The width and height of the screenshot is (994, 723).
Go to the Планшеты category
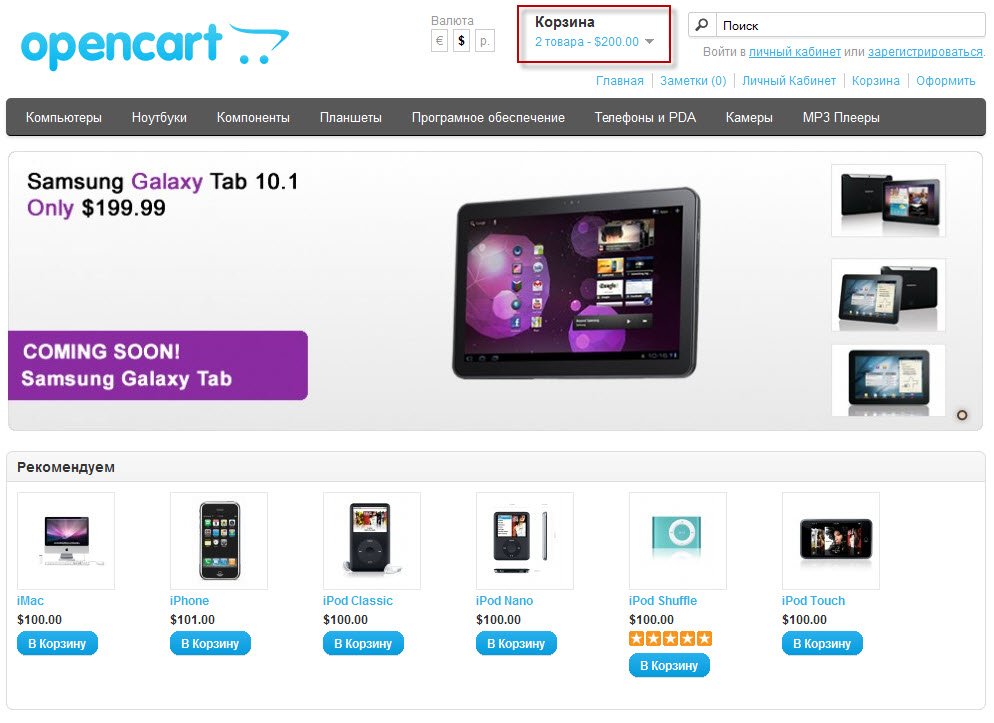(x=351, y=118)
